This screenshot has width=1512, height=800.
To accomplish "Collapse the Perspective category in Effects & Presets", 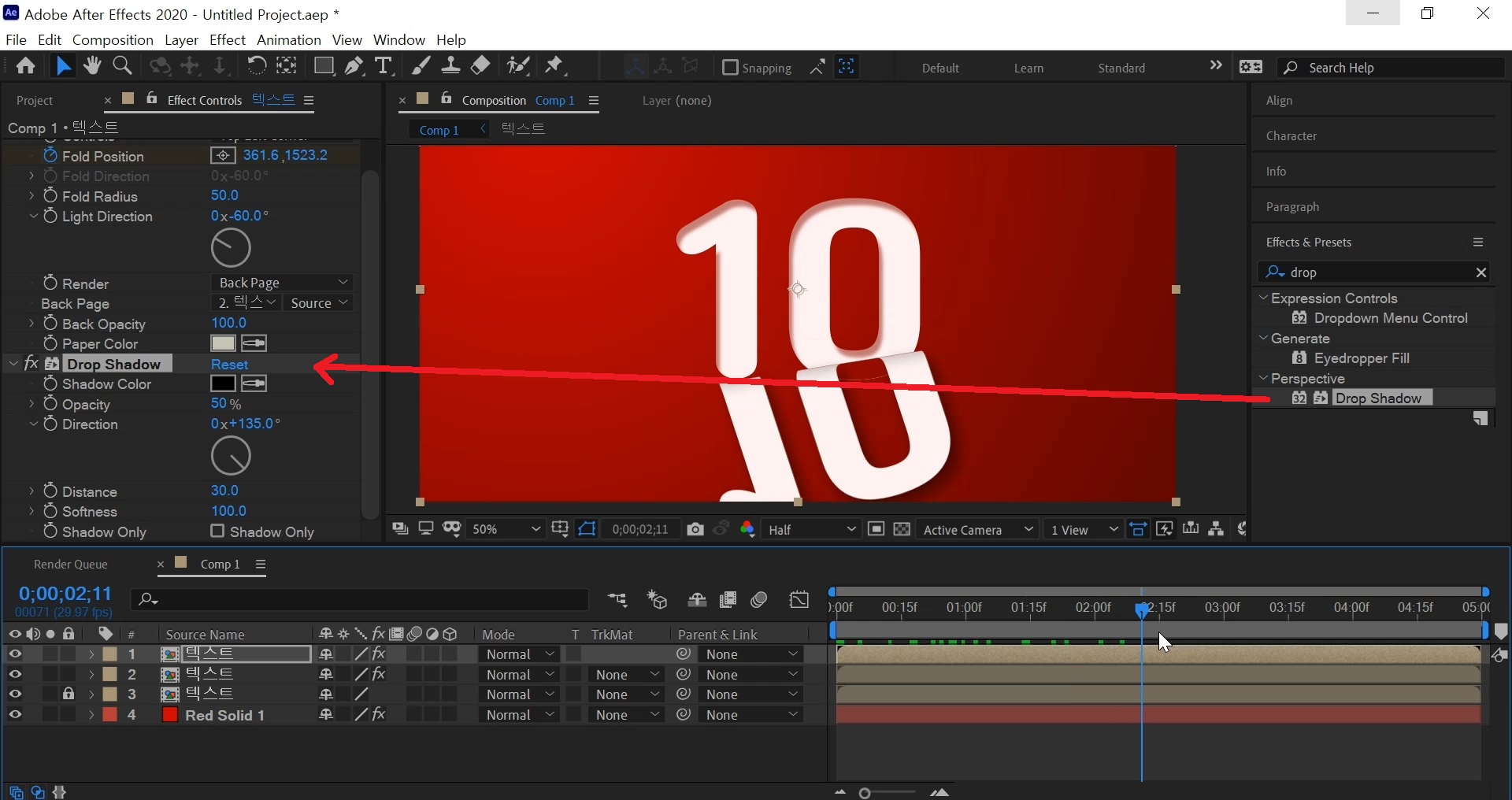I will coord(1263,379).
